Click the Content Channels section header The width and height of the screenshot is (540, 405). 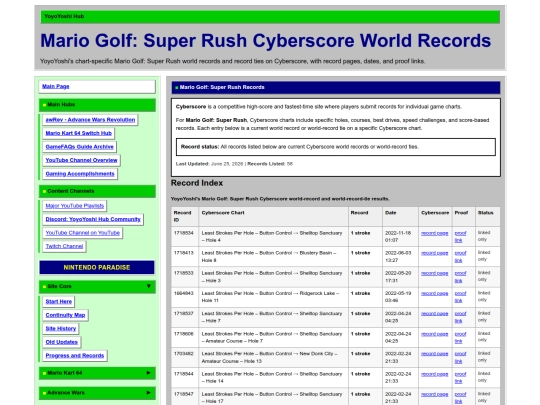[x=97, y=191]
